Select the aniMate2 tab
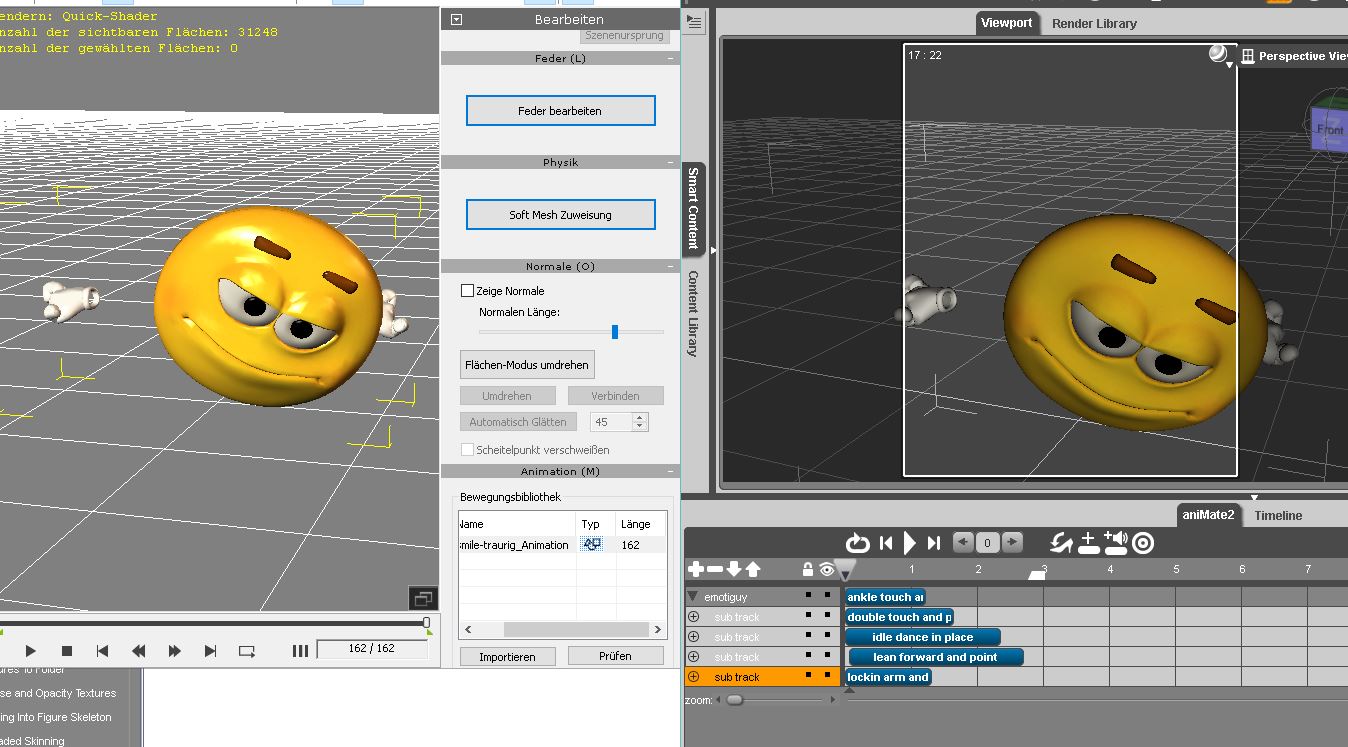The height and width of the screenshot is (747, 1348). (x=1208, y=515)
